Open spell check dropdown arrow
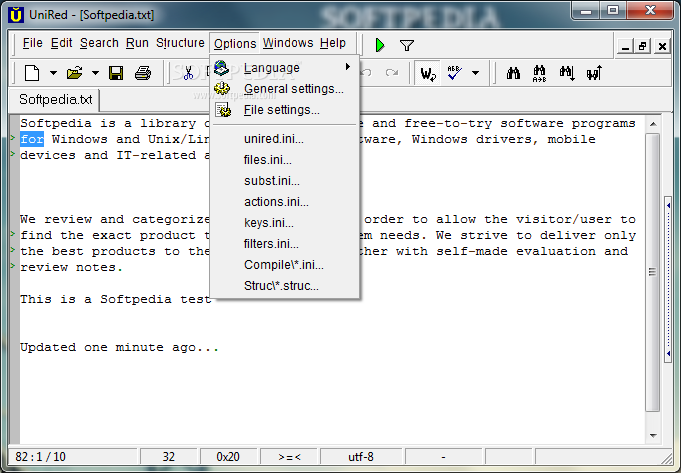 coord(476,73)
